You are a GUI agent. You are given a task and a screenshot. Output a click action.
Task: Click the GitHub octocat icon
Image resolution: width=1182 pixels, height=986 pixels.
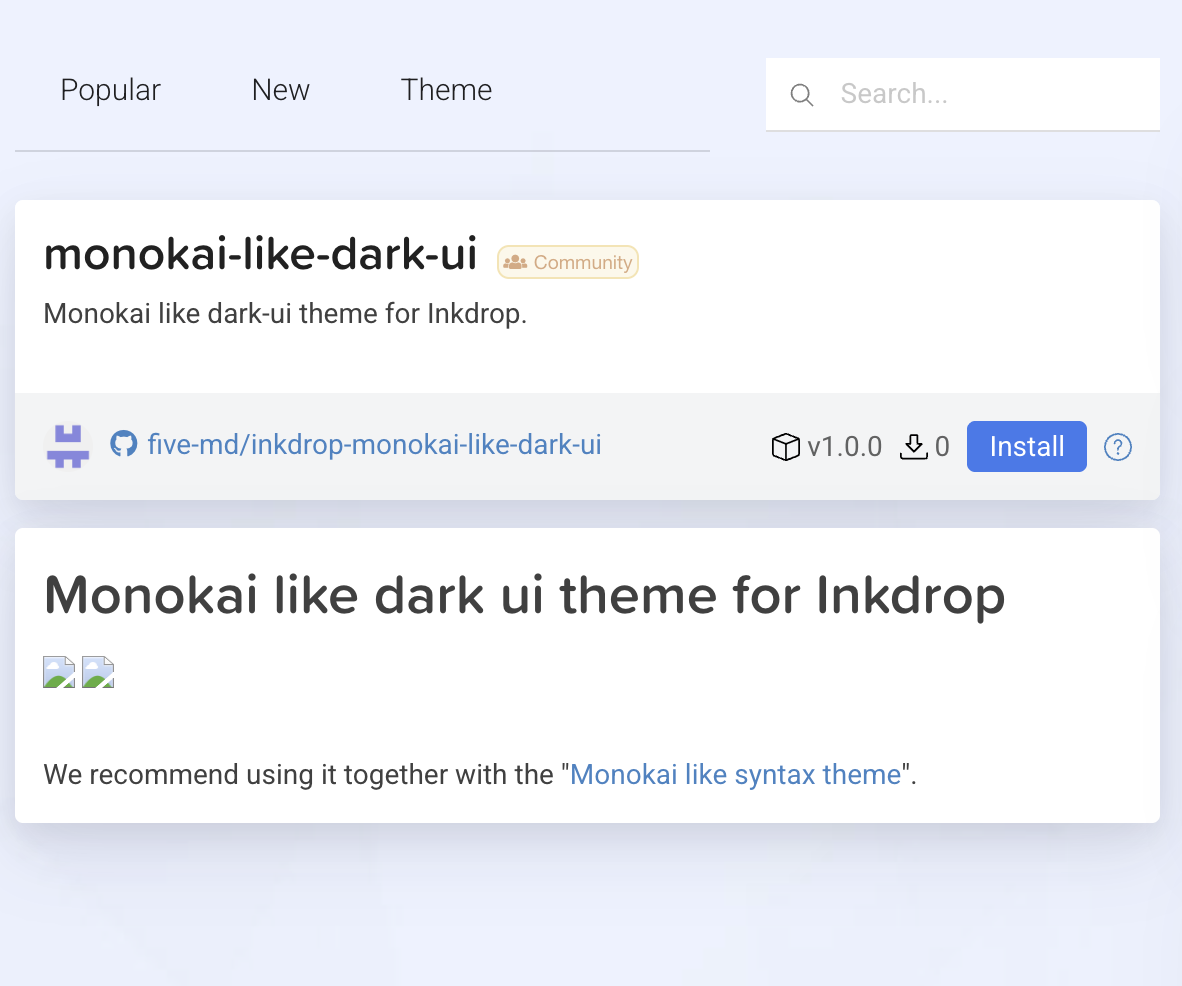tap(123, 444)
